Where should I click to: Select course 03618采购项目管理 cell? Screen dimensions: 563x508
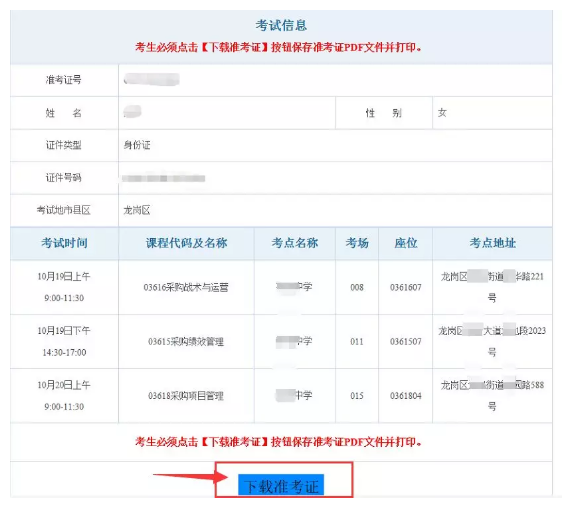point(186,396)
